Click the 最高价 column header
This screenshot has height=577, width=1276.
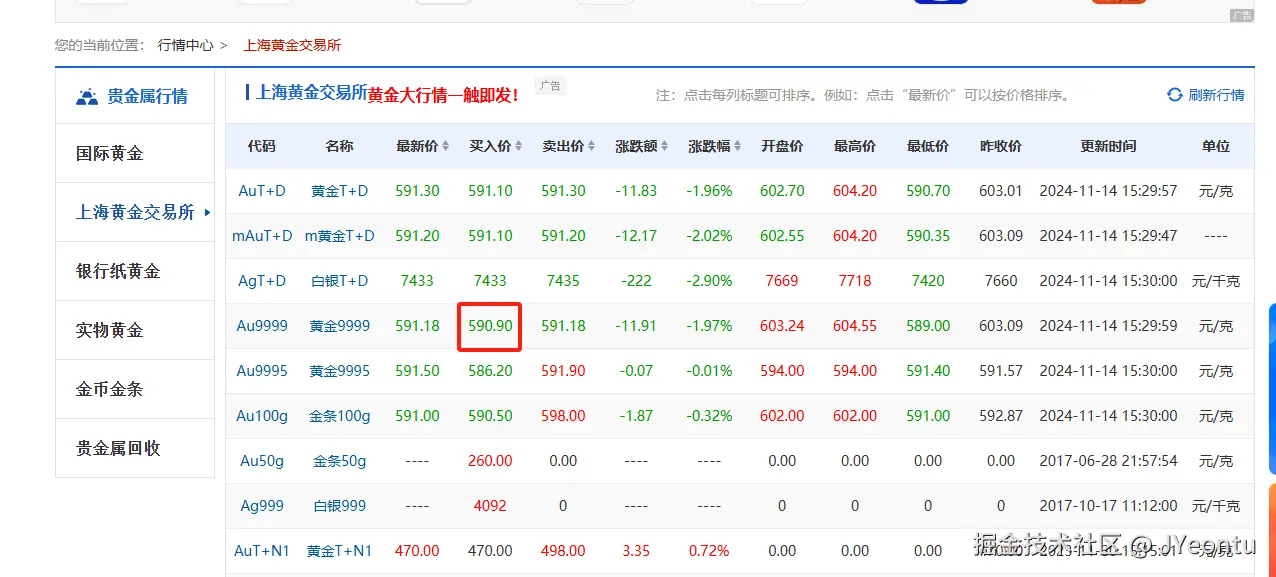click(x=855, y=146)
